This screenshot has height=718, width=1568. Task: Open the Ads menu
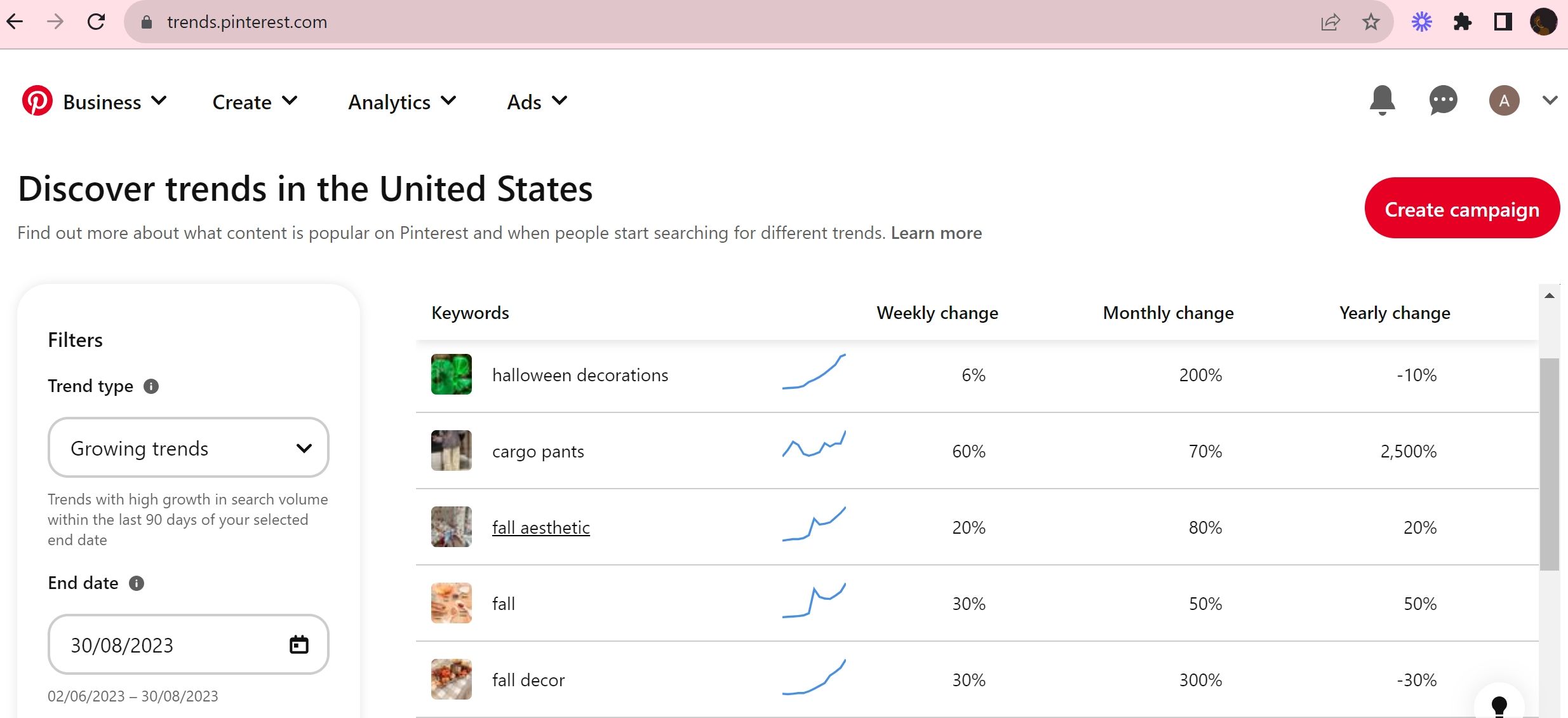[x=537, y=102]
